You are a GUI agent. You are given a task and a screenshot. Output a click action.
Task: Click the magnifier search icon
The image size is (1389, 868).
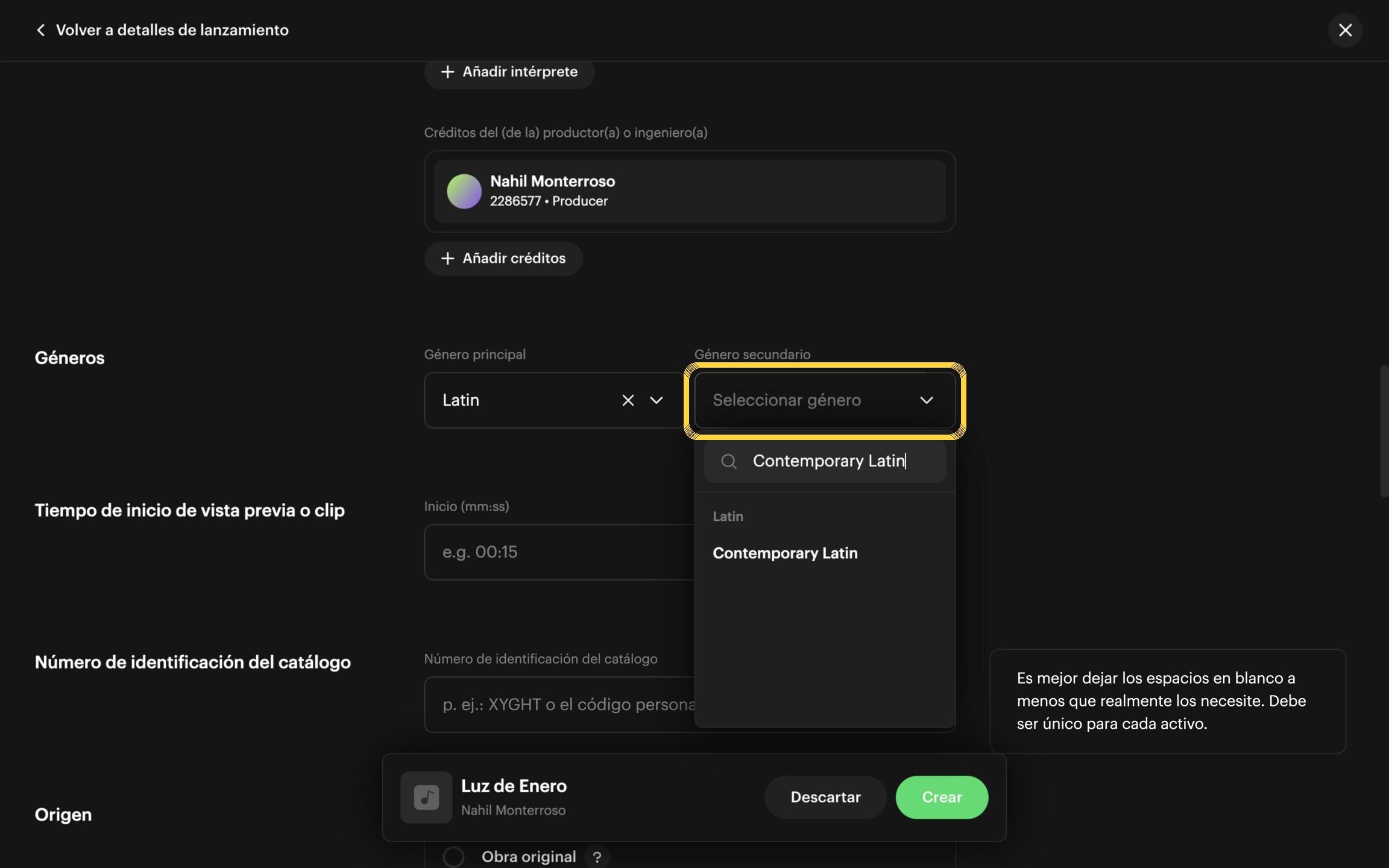coord(729,462)
